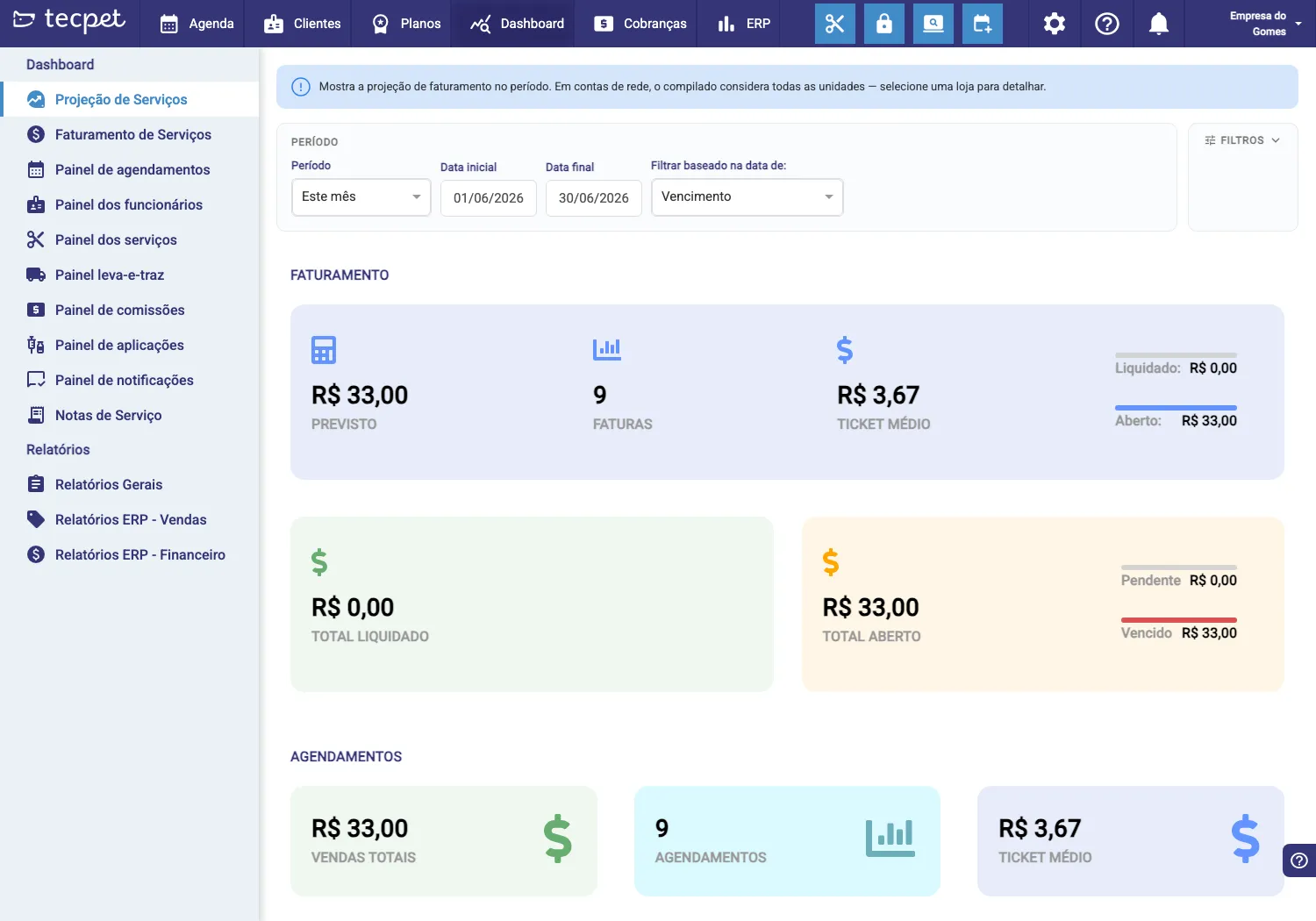This screenshot has height=921, width=1316.
Task: Open Relatórios Gerais page
Action: coord(130,484)
